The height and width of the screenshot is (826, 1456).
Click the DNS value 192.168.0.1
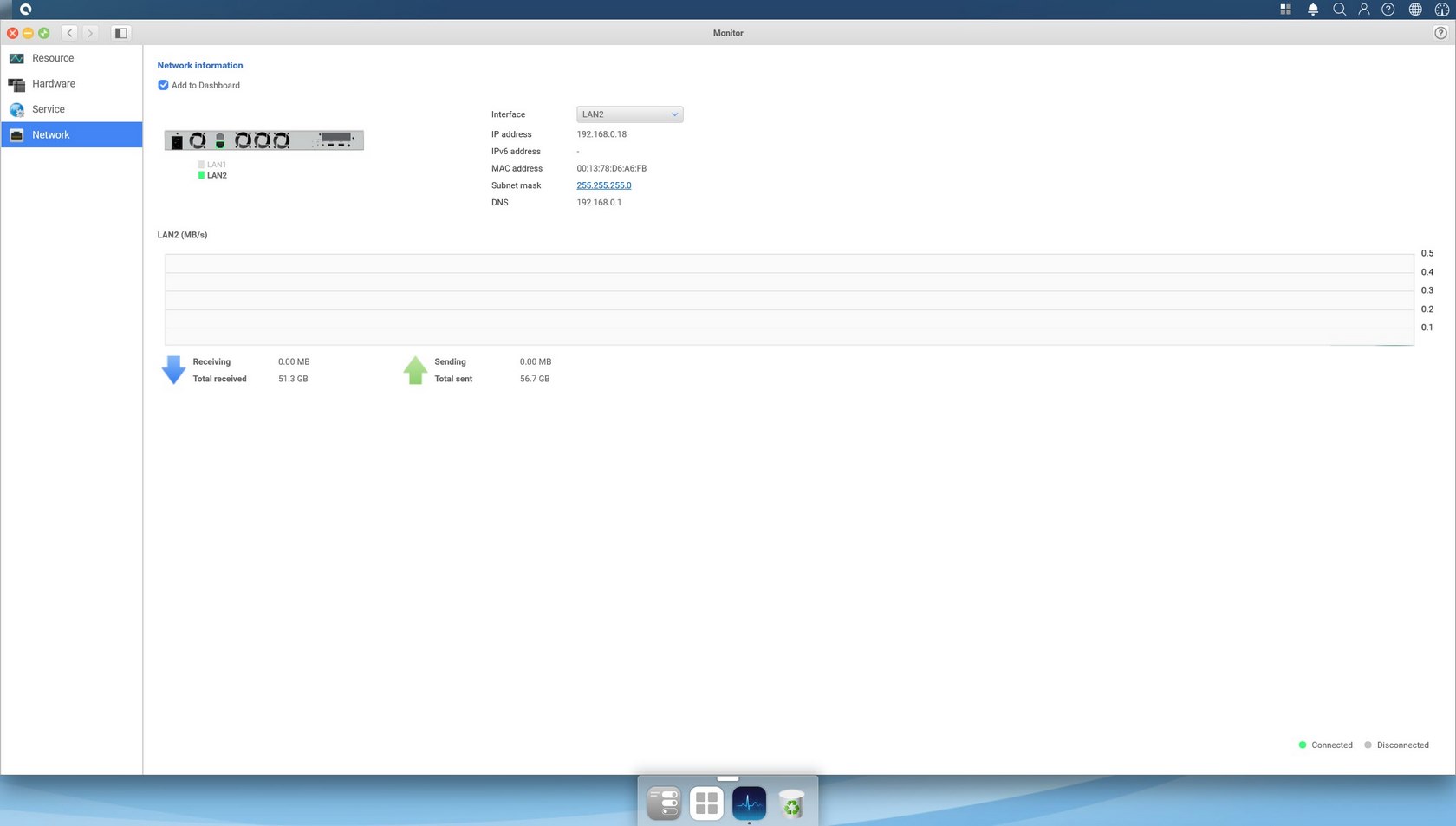[599, 203]
